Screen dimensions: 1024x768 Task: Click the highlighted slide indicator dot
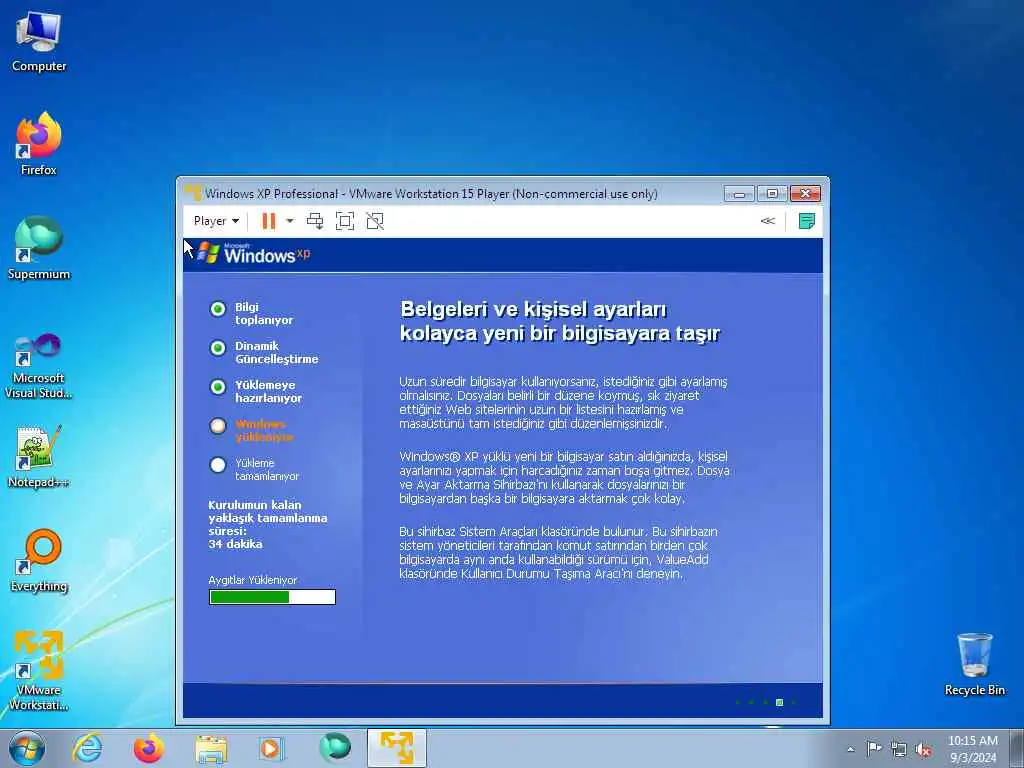pos(779,703)
